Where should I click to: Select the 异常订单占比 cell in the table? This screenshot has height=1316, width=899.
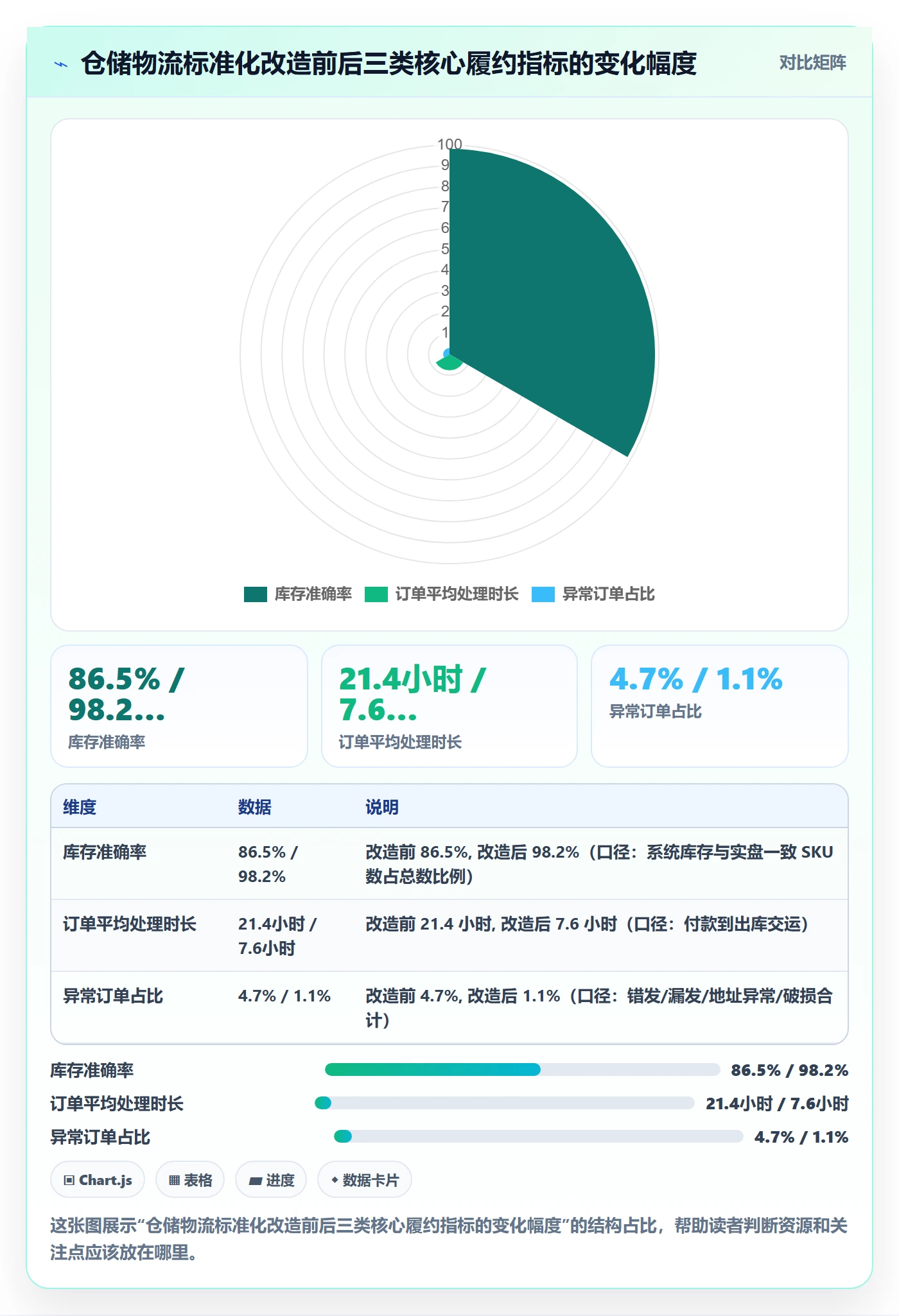(x=113, y=996)
